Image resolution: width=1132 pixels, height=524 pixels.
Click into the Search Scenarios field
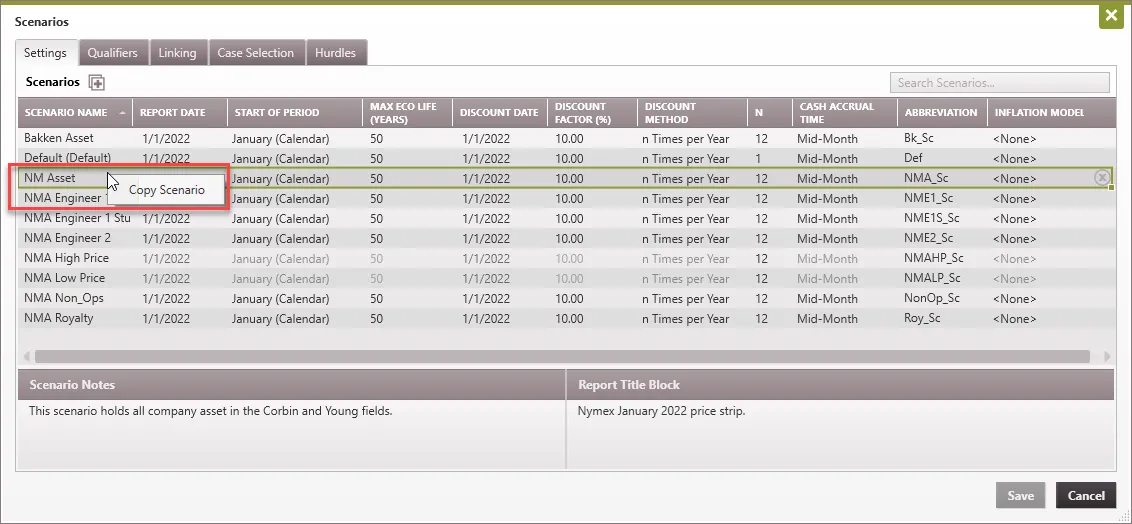999,83
